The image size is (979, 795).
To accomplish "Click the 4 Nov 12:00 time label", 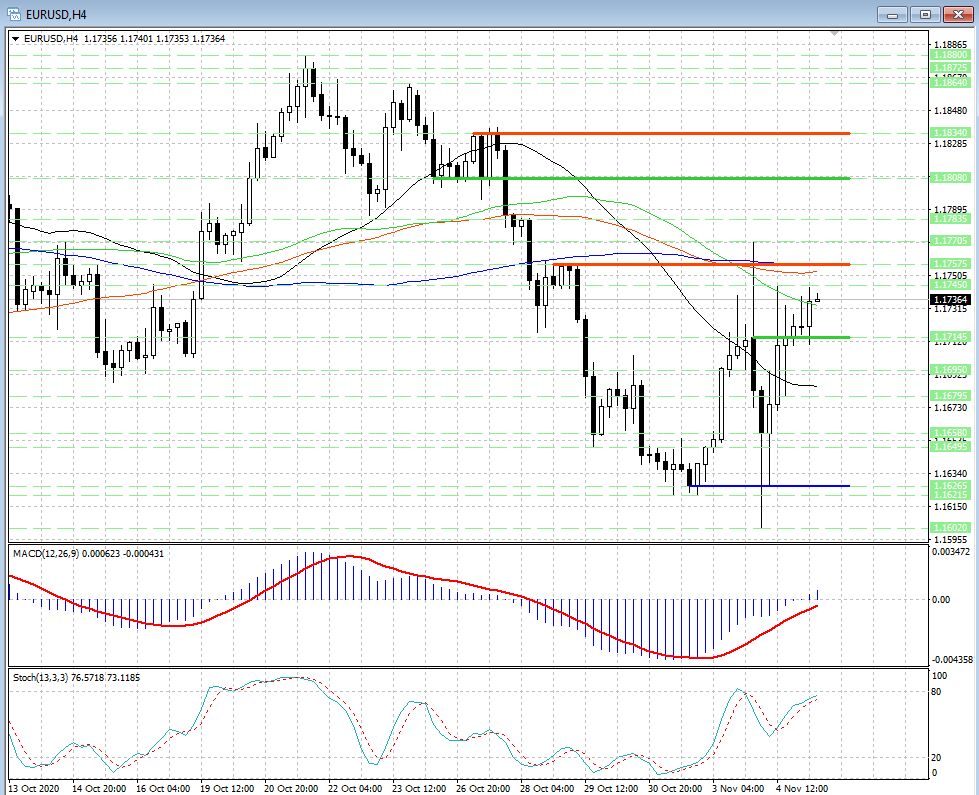I will (802, 788).
